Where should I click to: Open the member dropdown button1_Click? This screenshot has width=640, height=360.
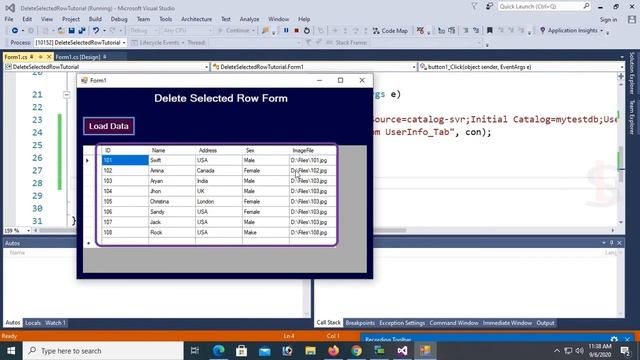(521, 67)
